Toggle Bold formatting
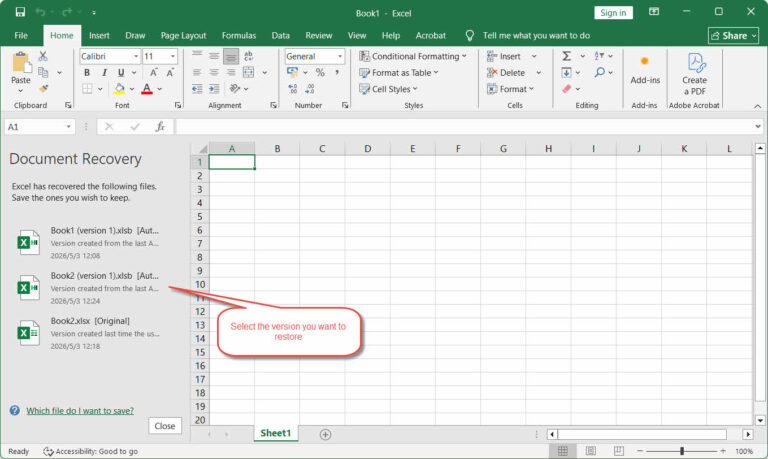 tap(87, 72)
